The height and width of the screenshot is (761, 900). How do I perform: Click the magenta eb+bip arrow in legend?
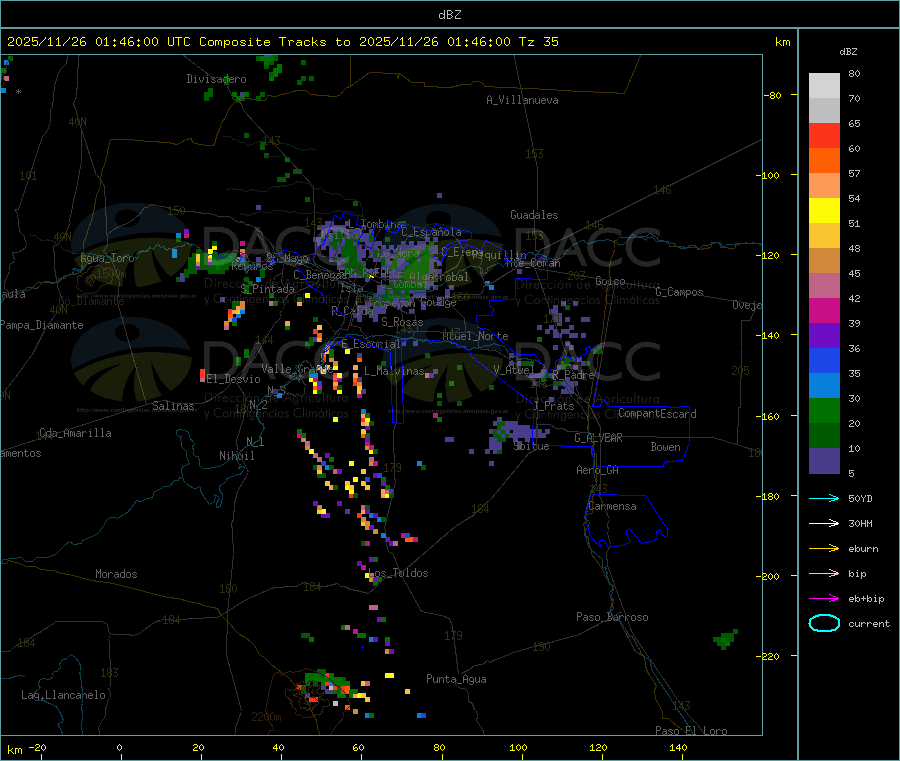(x=824, y=598)
